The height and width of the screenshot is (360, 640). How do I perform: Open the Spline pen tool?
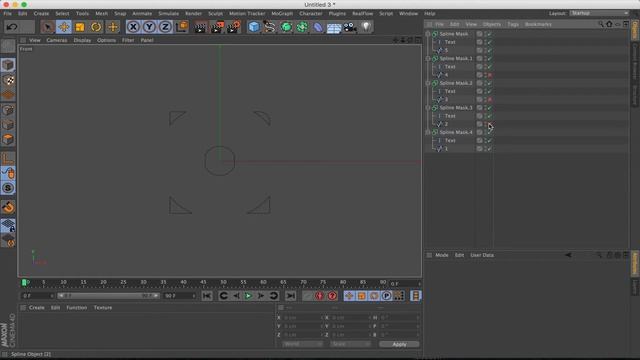(270, 27)
